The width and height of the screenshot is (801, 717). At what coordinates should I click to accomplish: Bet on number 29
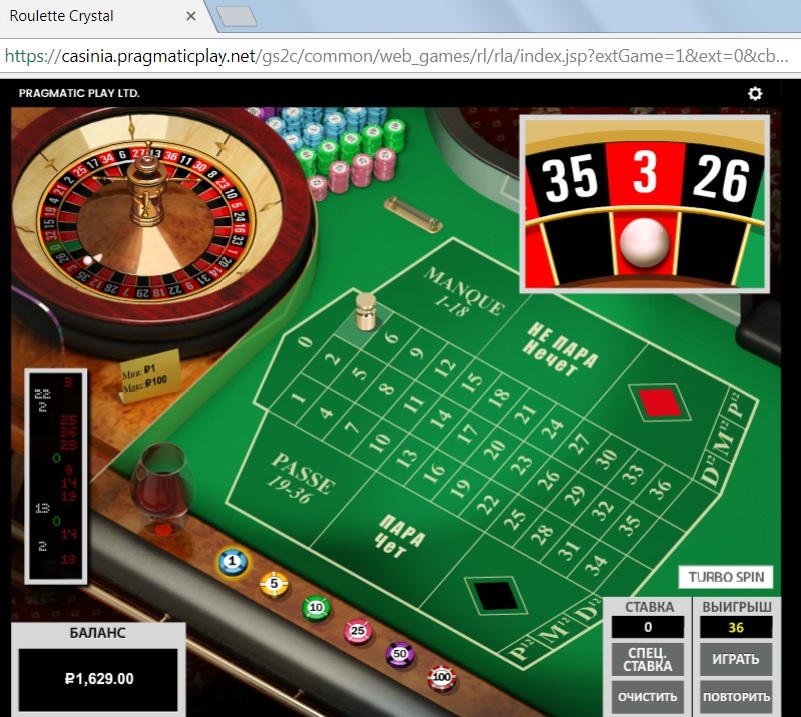point(576,495)
